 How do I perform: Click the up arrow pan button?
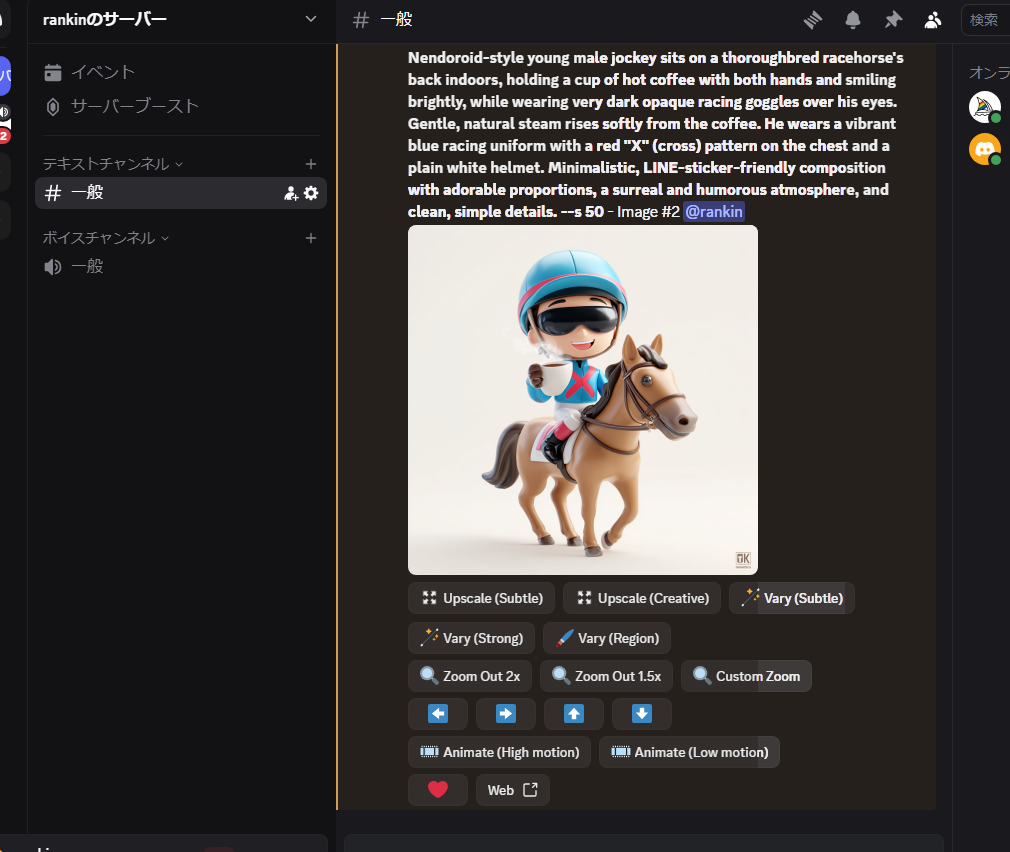point(573,714)
